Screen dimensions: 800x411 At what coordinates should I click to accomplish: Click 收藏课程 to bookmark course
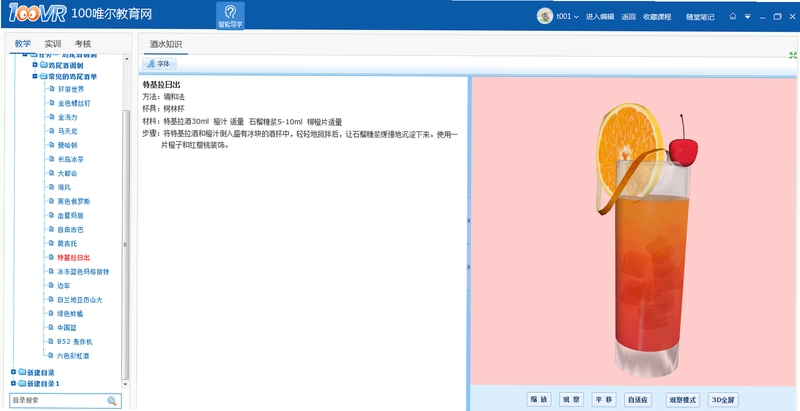pos(657,17)
